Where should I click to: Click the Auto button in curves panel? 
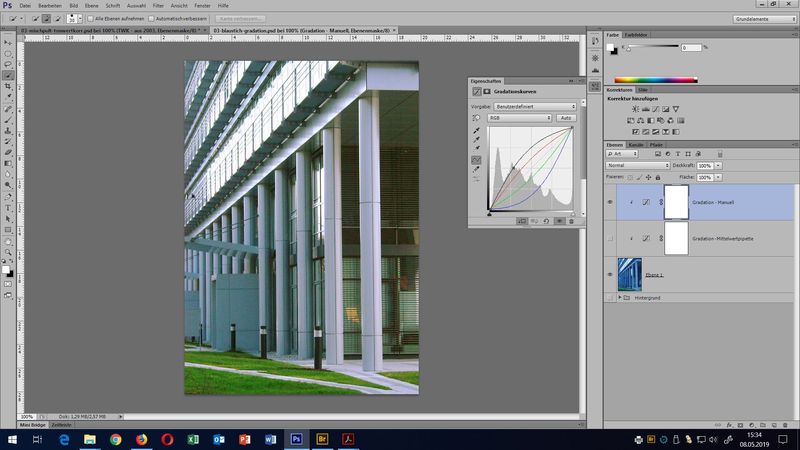(566, 117)
